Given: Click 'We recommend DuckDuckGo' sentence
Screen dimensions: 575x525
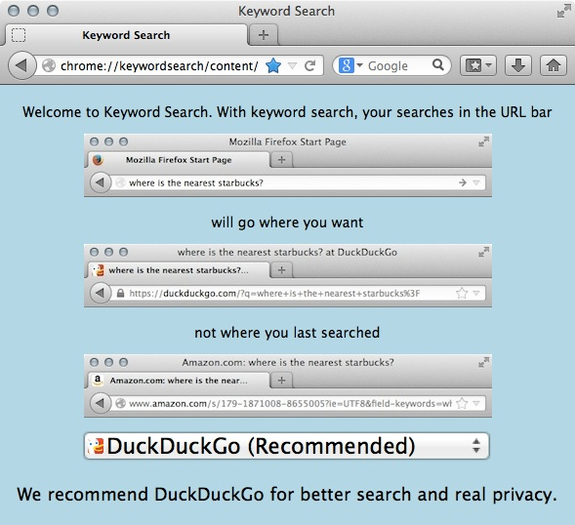Looking at the screenshot, I should (287, 494).
